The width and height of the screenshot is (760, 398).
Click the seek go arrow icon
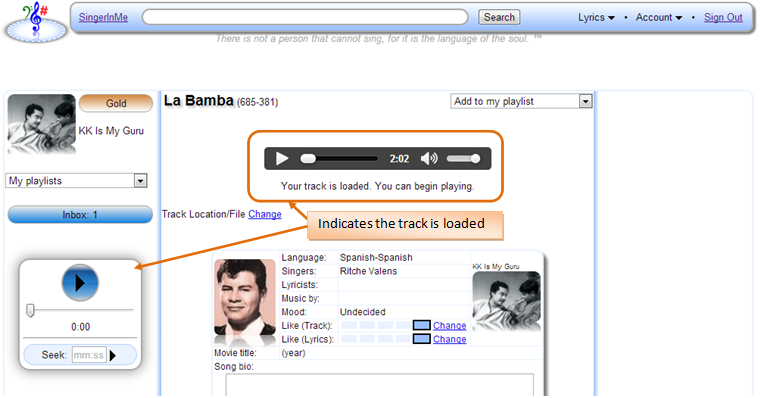[x=113, y=355]
